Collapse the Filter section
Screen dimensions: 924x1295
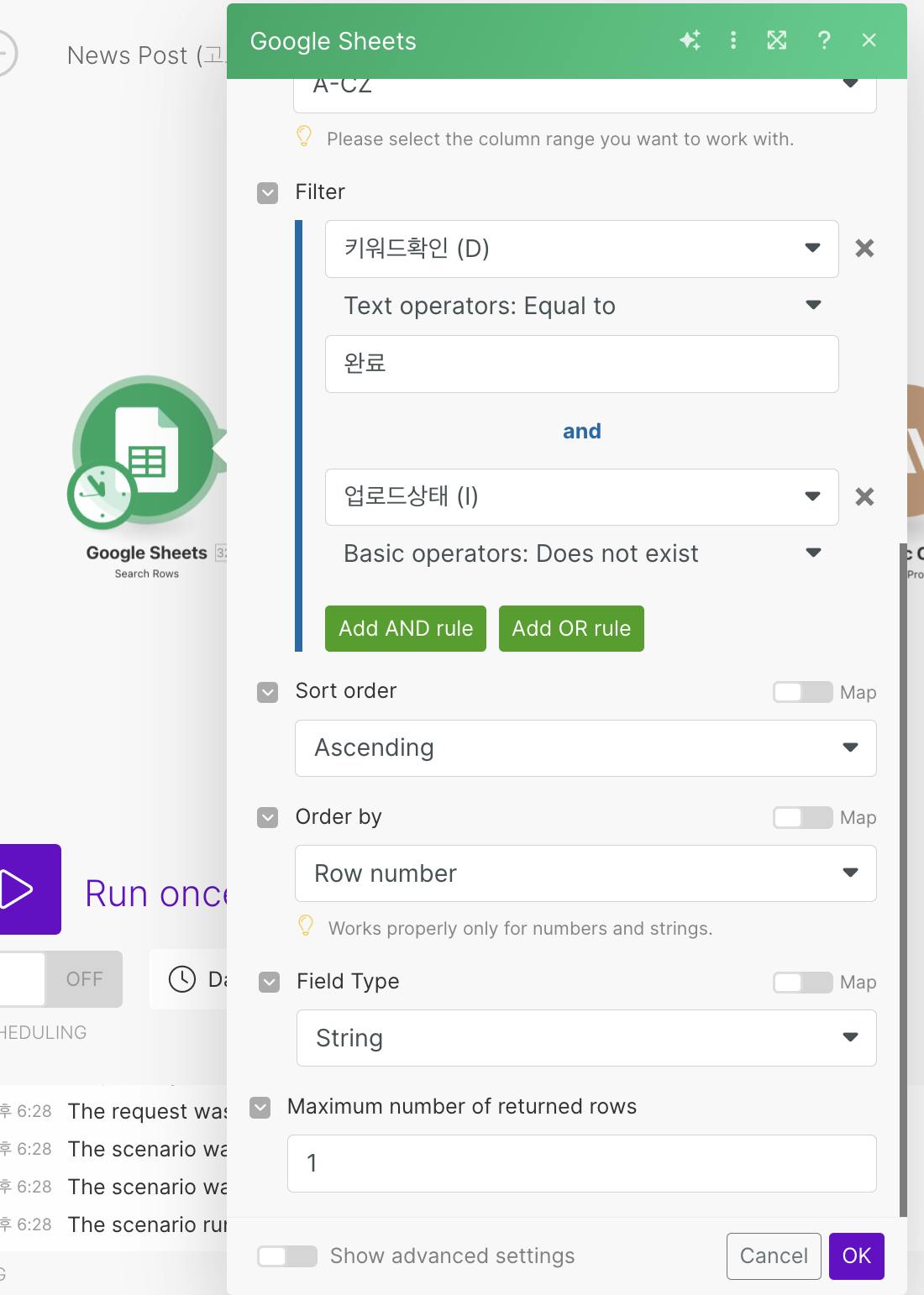(268, 193)
